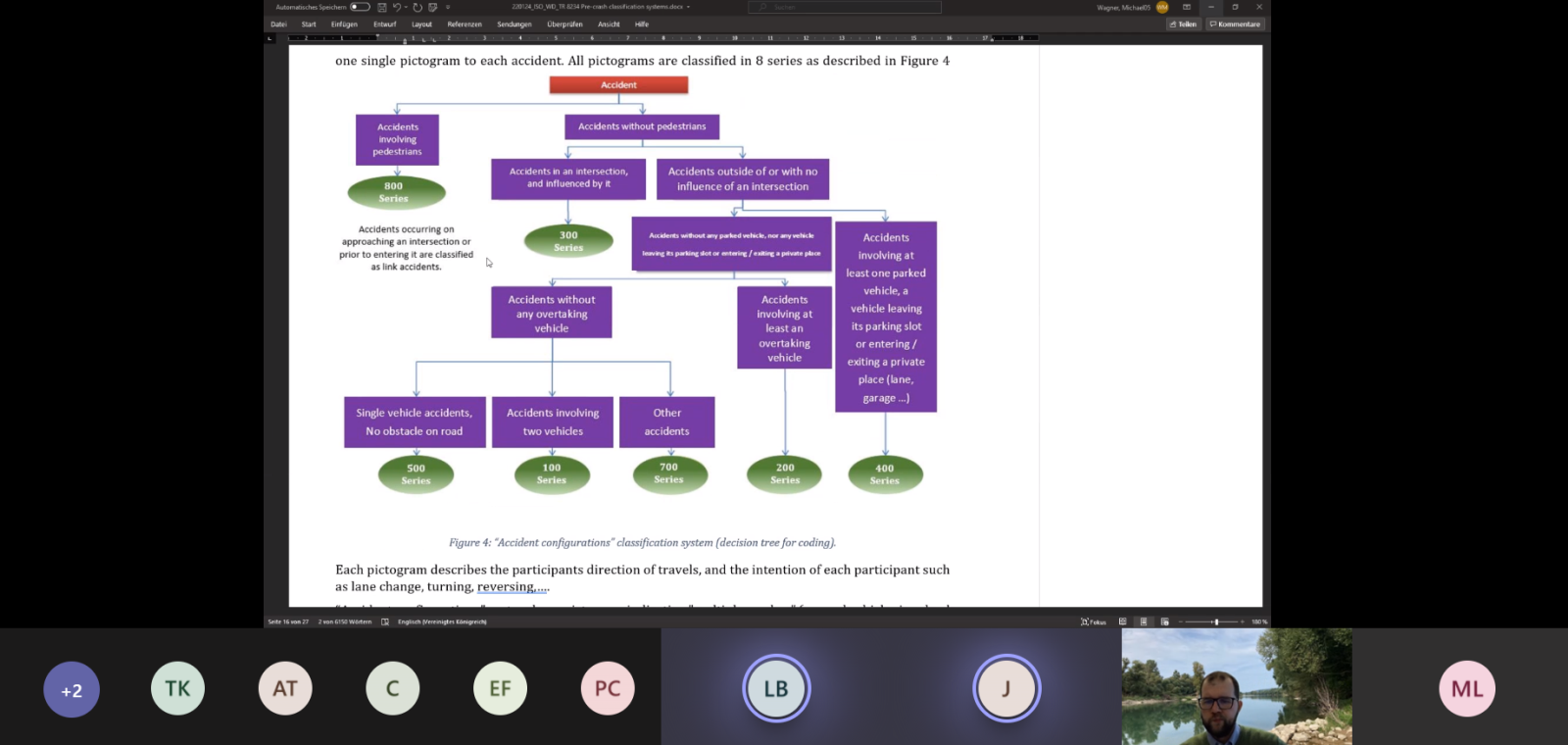The width and height of the screenshot is (1568, 745).
Task: Enable Fokus mode in status bar
Action: point(1093,621)
